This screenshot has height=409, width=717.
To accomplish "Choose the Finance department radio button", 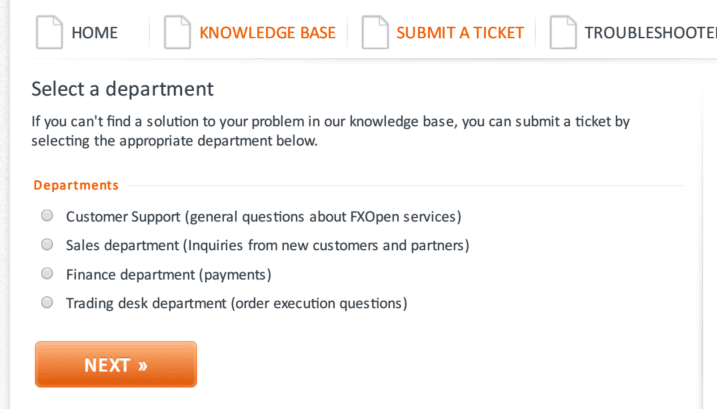I will (47, 274).
